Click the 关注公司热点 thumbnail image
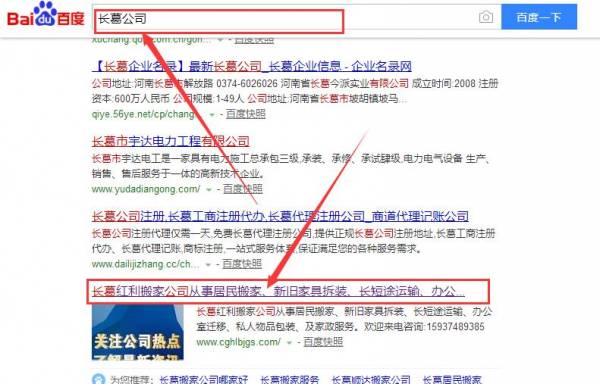Image resolution: width=600 pixels, height=384 pixels. pyautogui.click(x=138, y=332)
